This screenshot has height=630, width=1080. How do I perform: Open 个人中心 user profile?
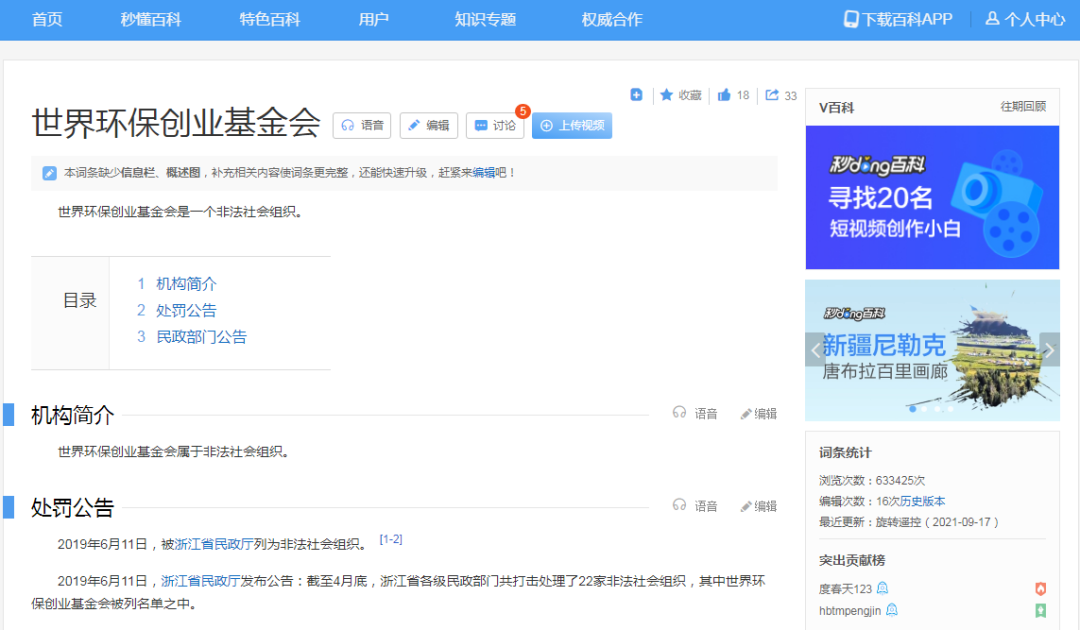[1025, 19]
